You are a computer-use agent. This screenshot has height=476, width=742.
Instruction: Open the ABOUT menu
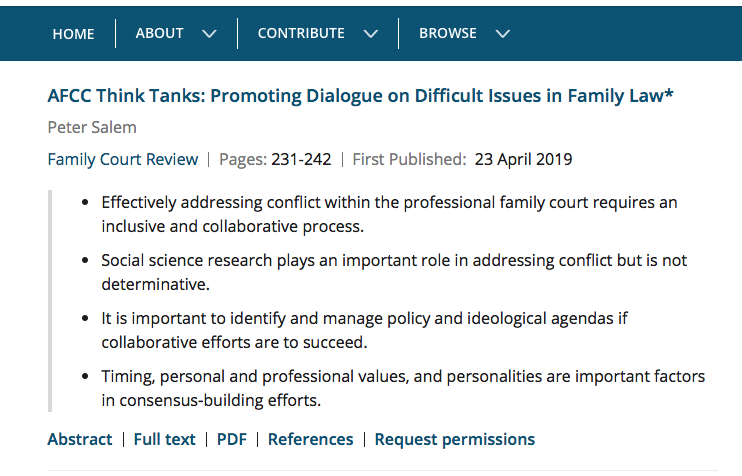160,33
